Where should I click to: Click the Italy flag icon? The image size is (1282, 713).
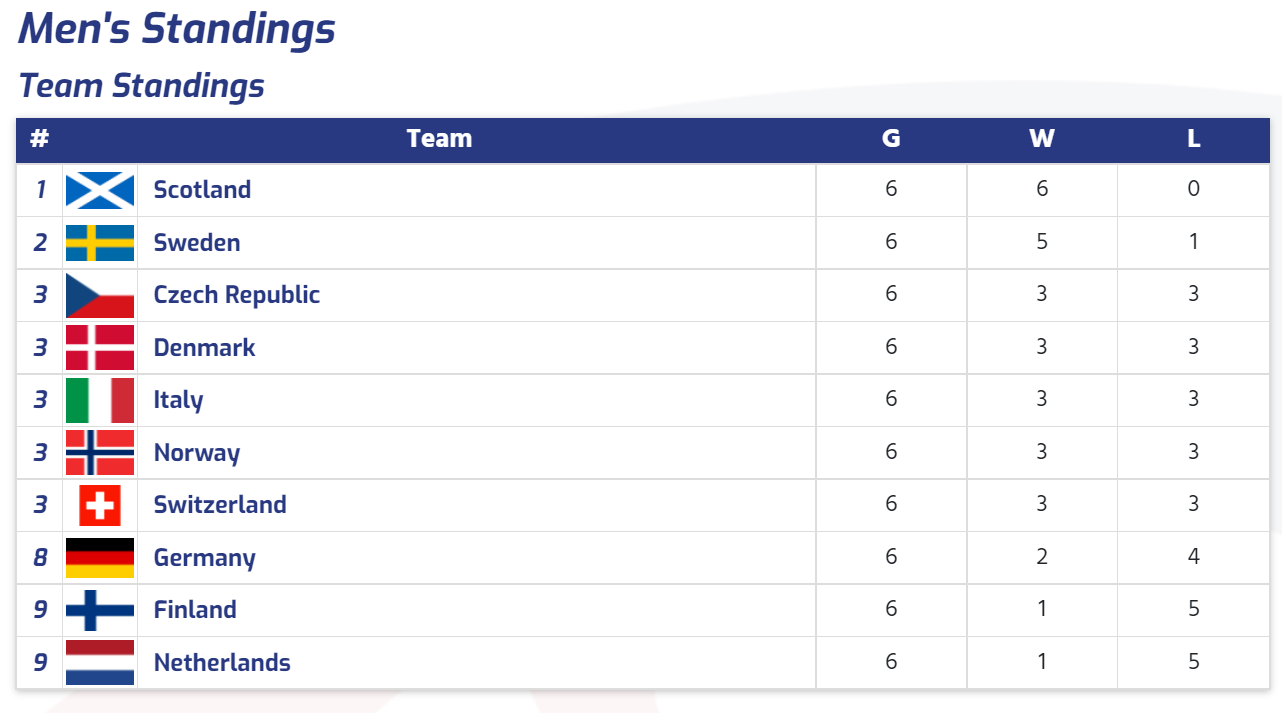tap(100, 400)
